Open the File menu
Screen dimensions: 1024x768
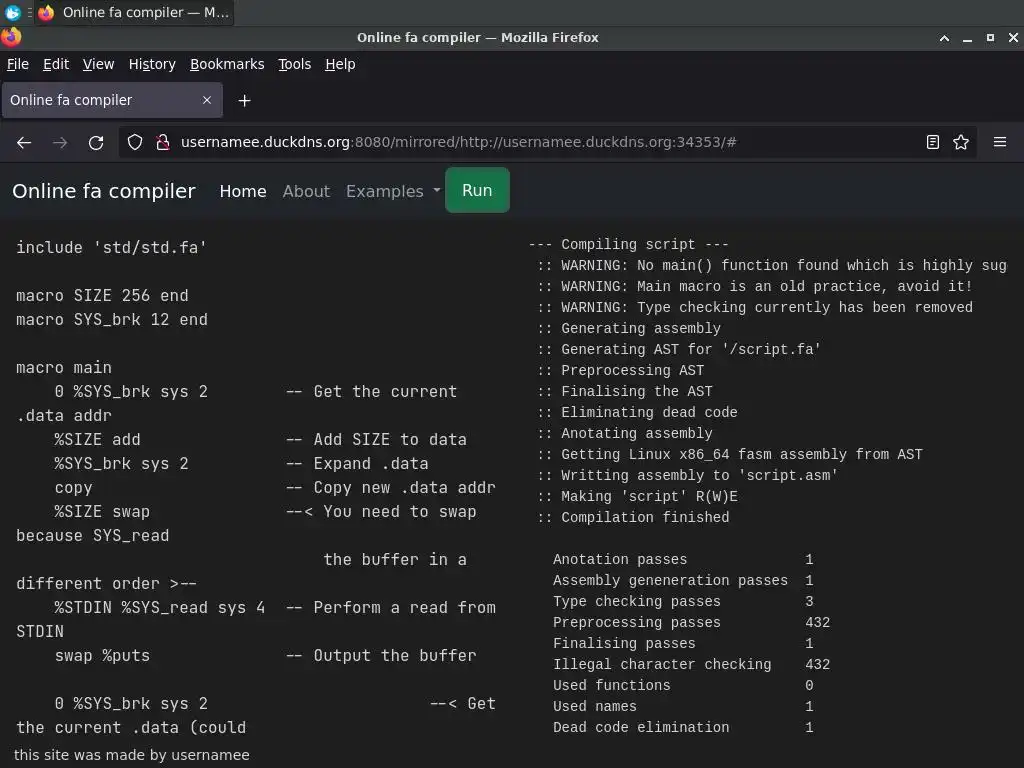pos(18,64)
